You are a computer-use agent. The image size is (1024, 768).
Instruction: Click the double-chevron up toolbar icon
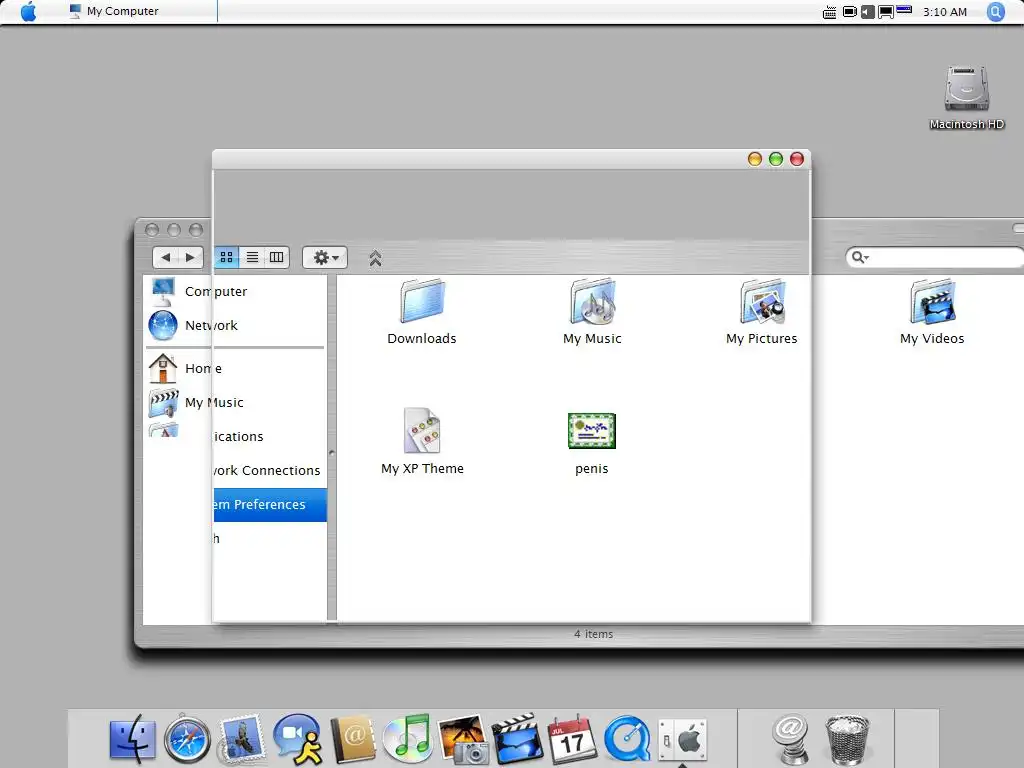(375, 259)
